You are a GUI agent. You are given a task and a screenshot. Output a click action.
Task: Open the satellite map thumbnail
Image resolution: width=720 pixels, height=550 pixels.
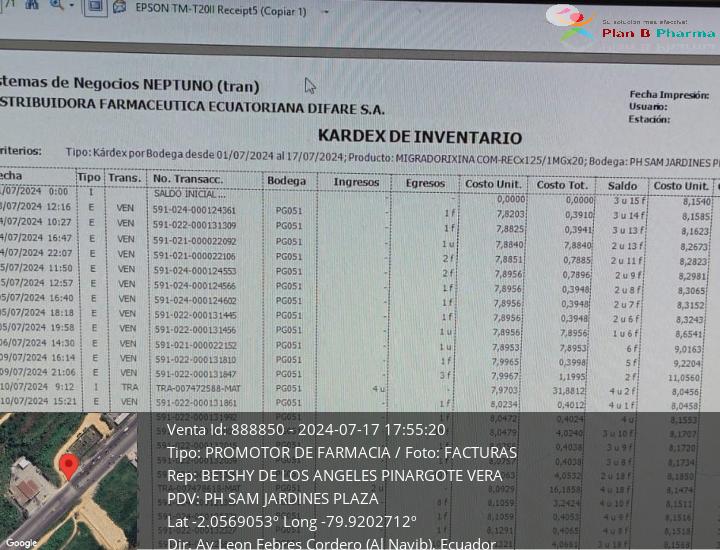(x=68, y=481)
